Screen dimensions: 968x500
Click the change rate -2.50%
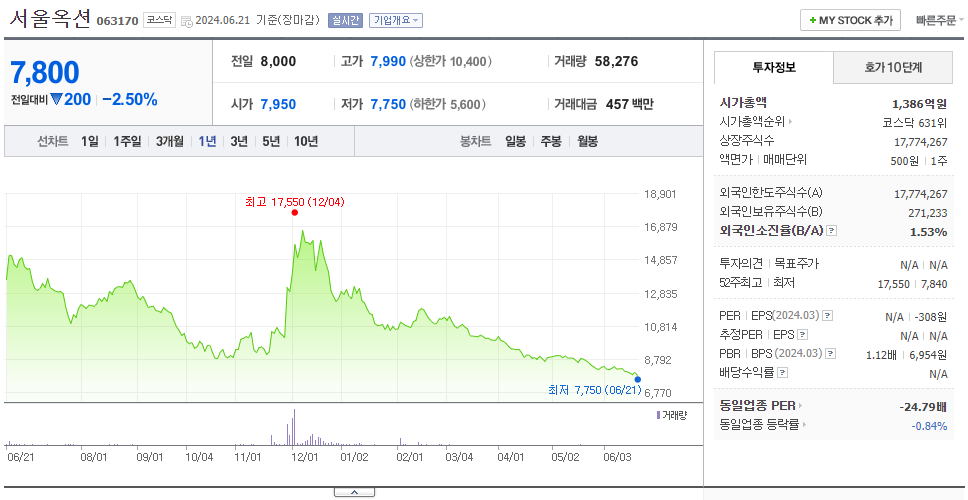pos(130,99)
